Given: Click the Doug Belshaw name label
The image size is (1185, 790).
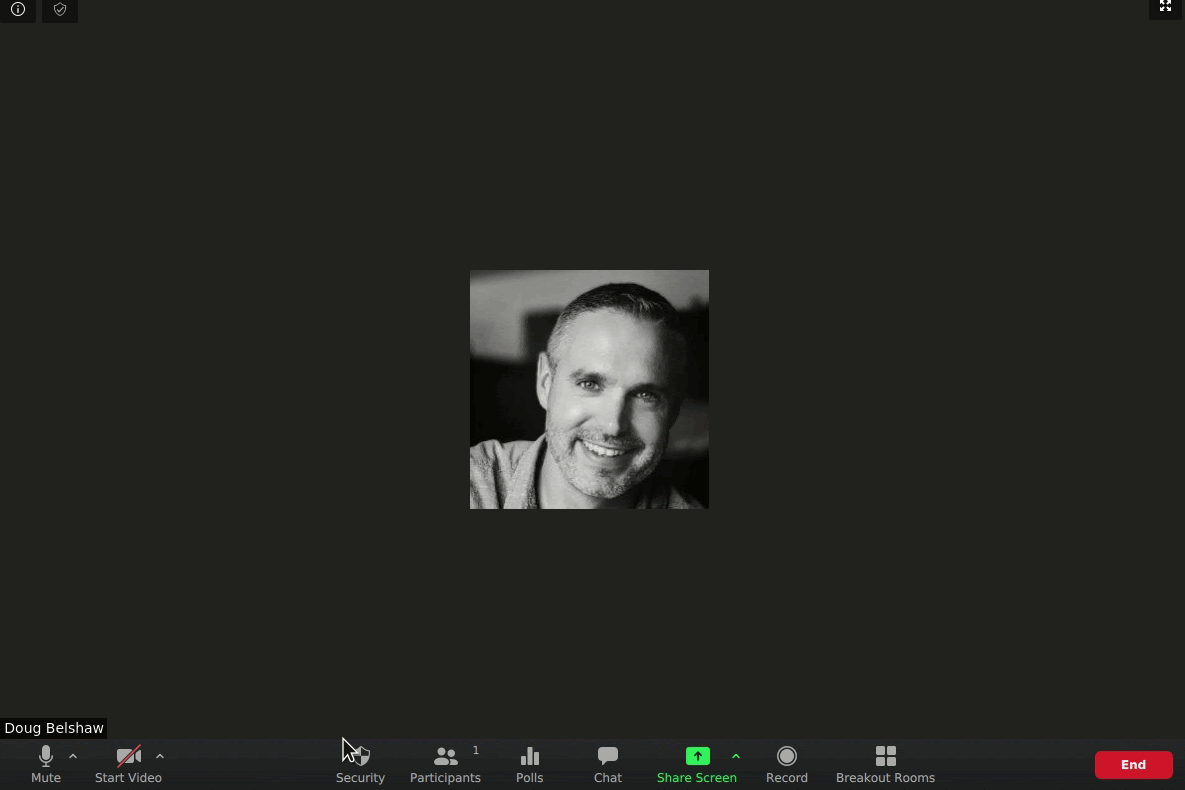Looking at the screenshot, I should pos(54,728).
